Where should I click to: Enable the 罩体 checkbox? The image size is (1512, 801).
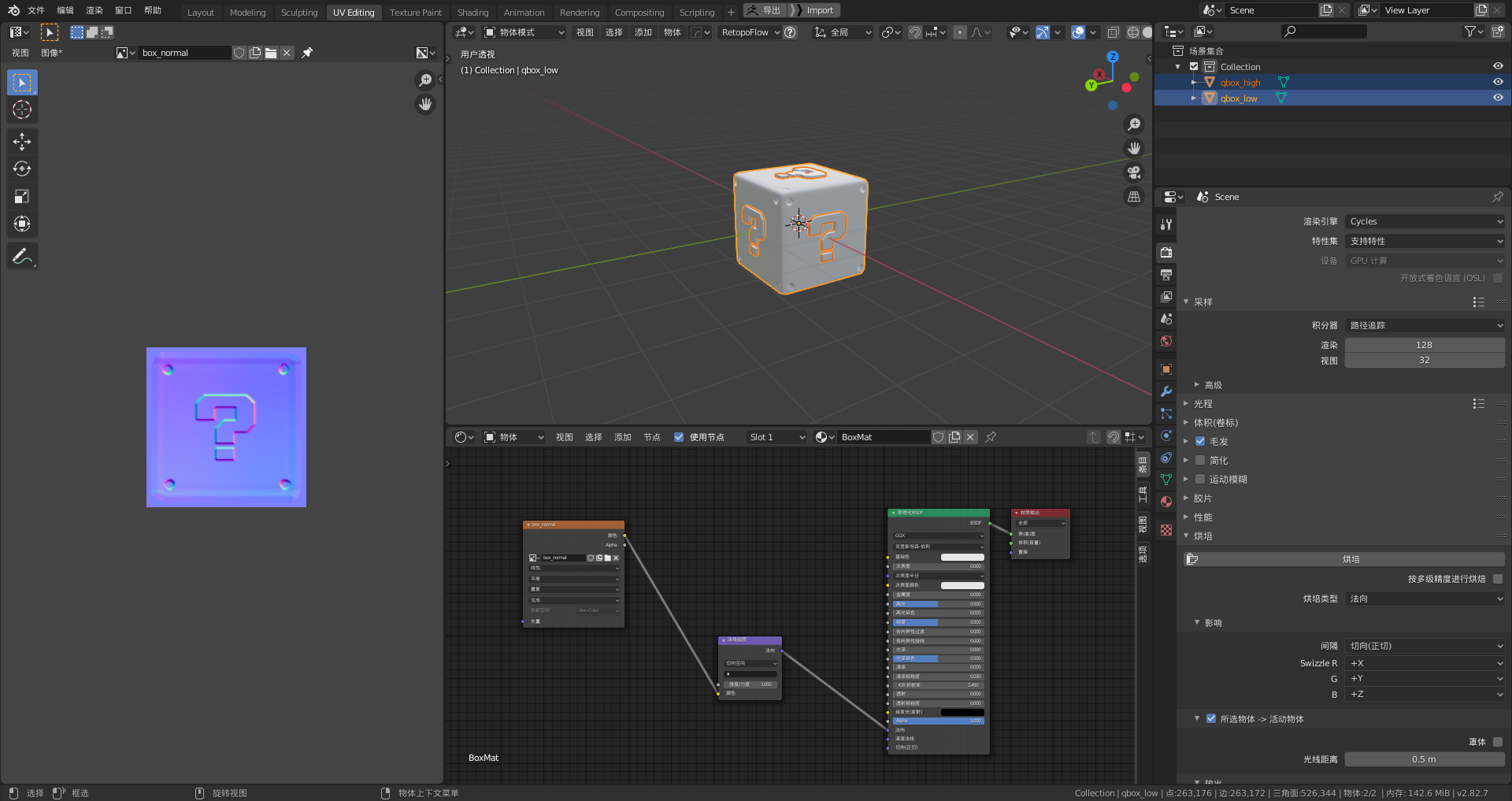pos(1498,742)
